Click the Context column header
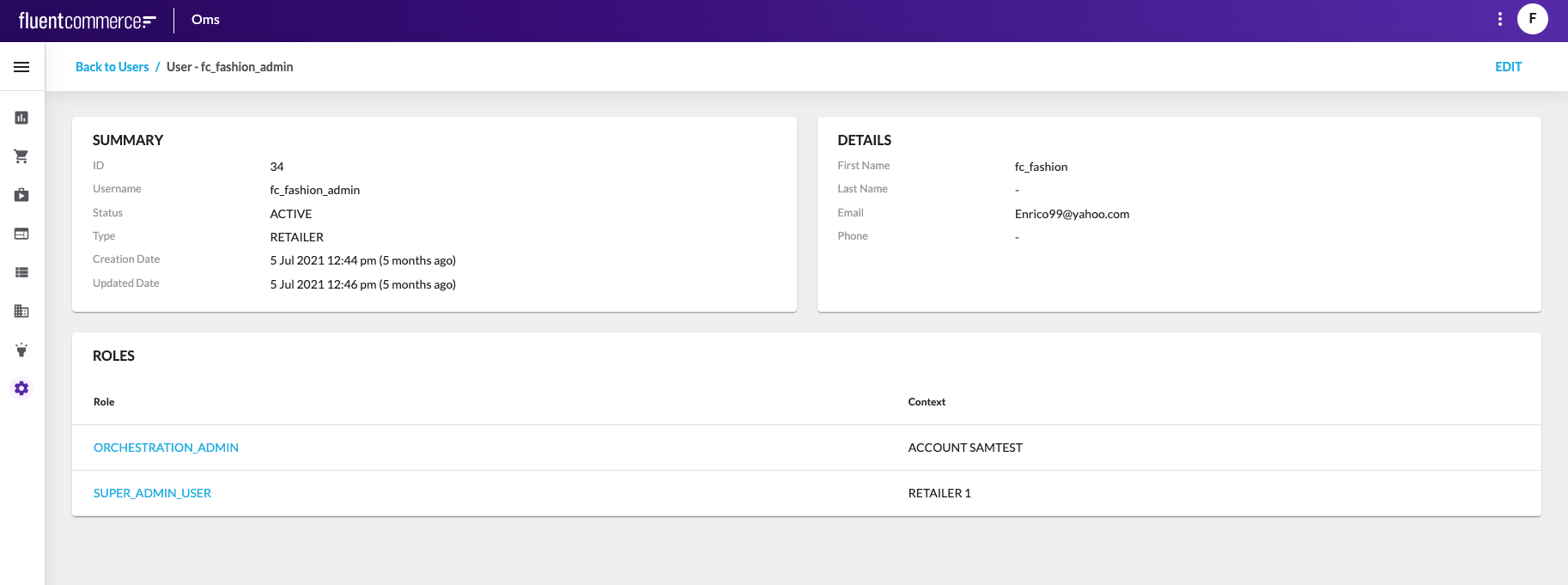 point(927,402)
